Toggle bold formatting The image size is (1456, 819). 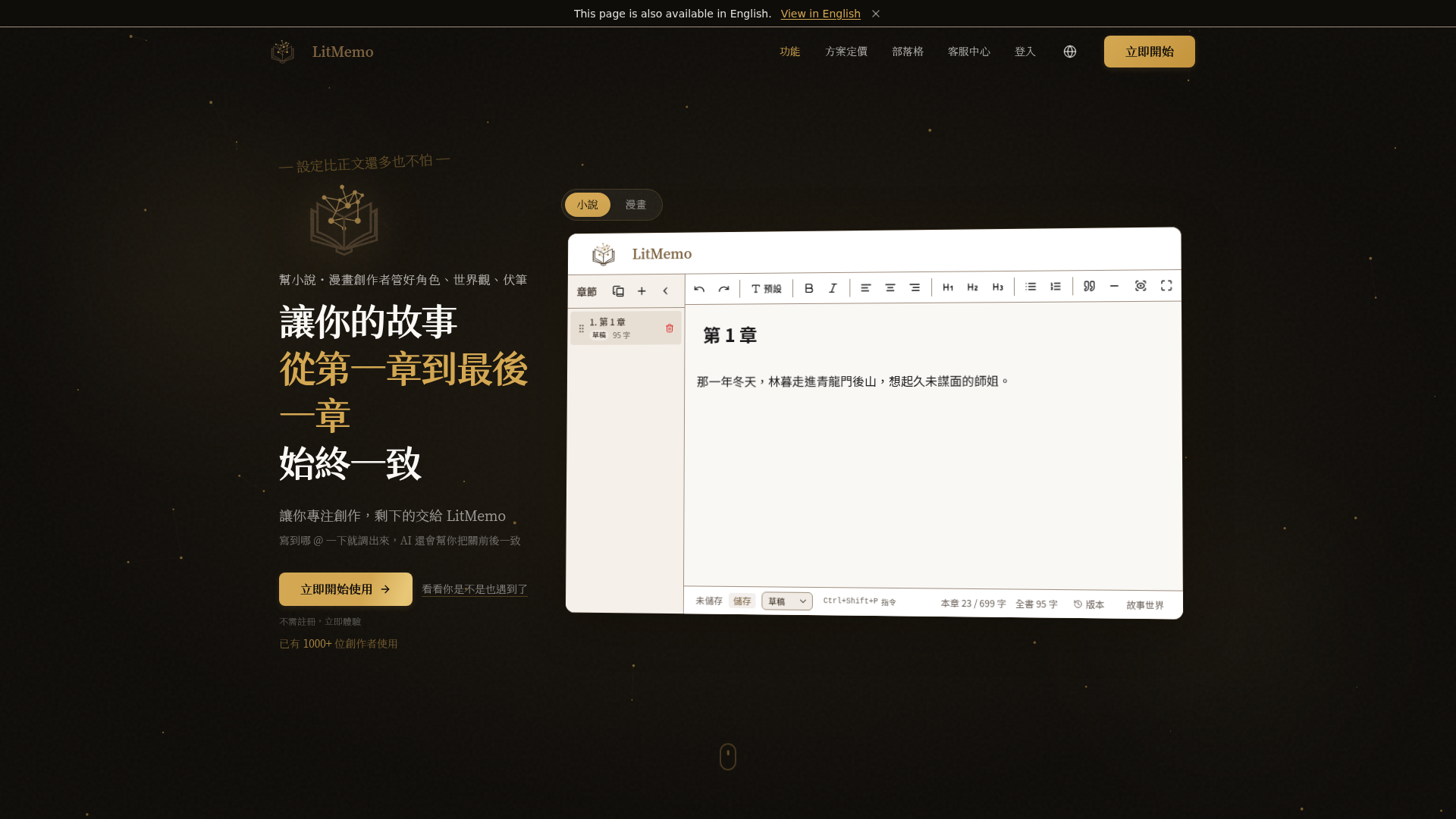(809, 288)
